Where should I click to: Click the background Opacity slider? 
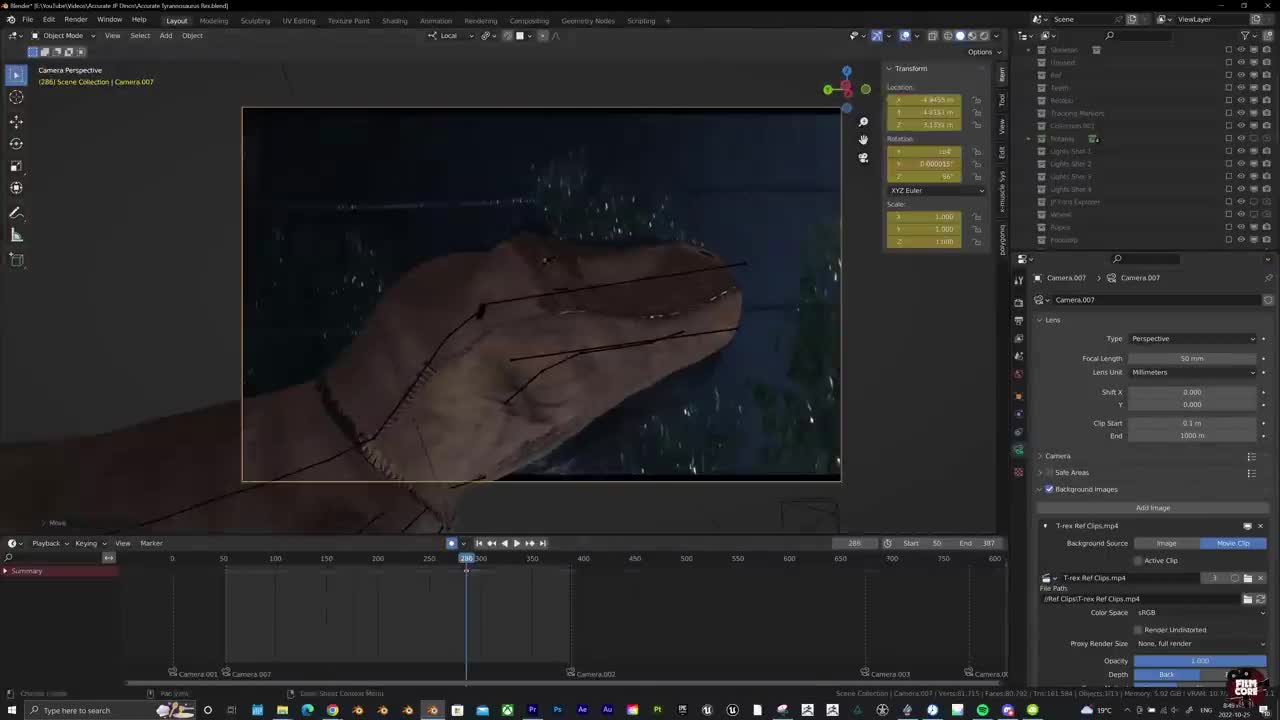(x=1200, y=661)
